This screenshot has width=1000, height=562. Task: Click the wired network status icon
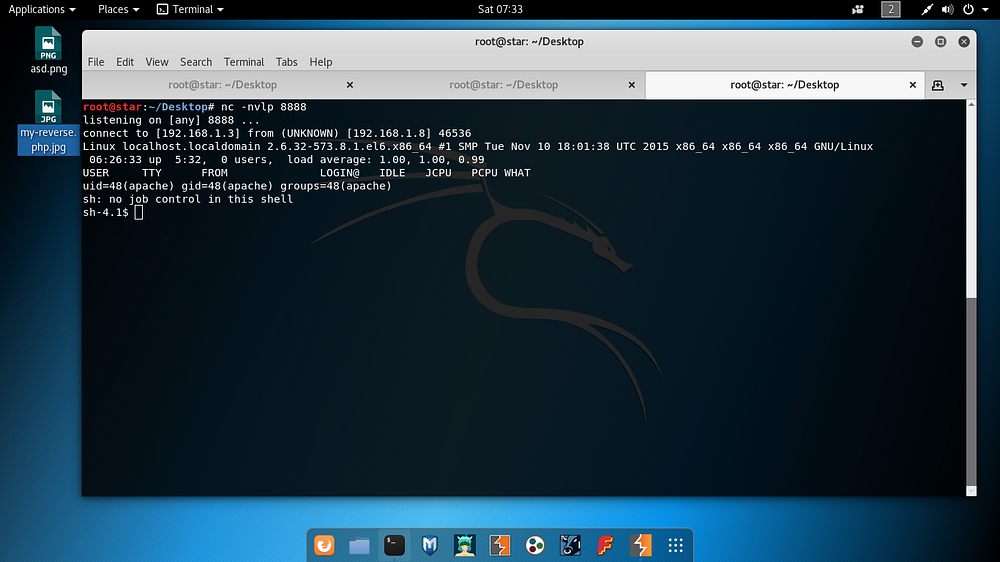click(927, 9)
